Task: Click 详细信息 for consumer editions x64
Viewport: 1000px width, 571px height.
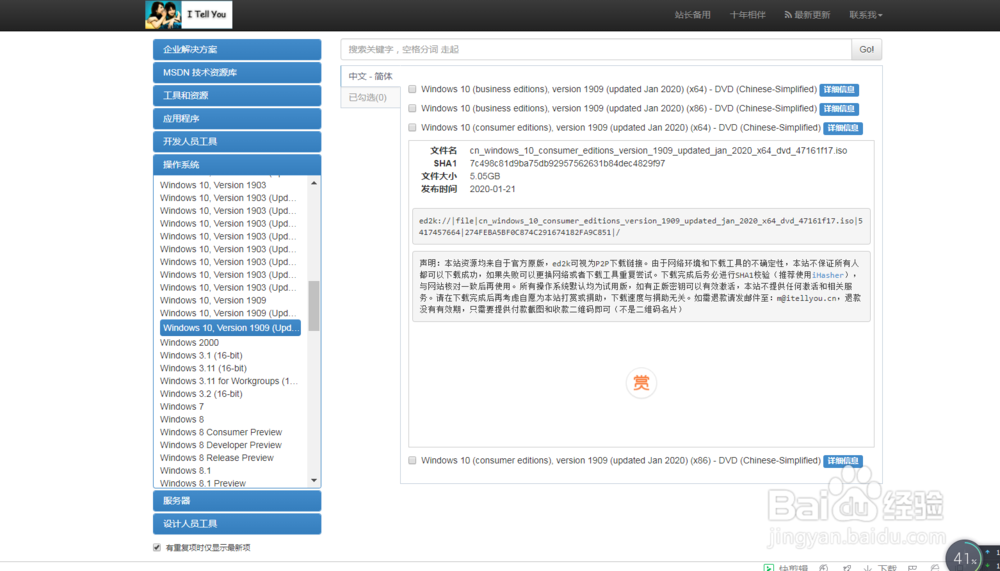Action: (x=842, y=128)
